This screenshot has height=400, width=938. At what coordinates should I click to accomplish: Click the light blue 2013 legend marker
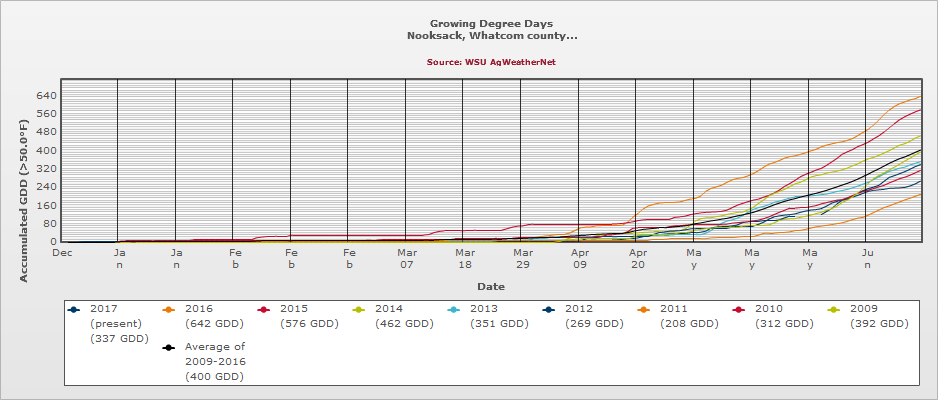click(x=454, y=309)
